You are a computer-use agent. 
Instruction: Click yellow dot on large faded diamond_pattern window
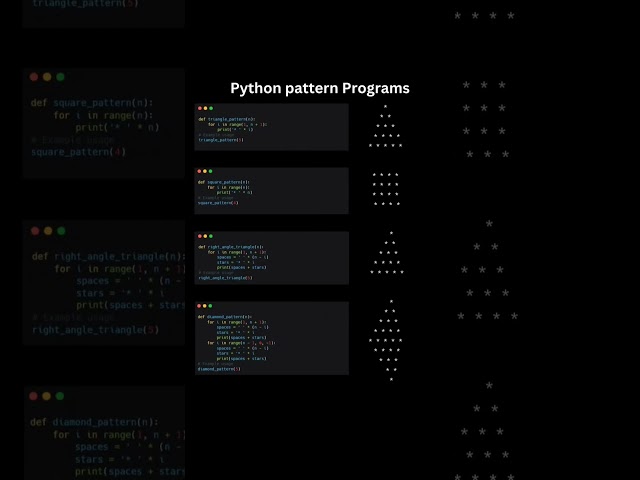tap(47, 396)
